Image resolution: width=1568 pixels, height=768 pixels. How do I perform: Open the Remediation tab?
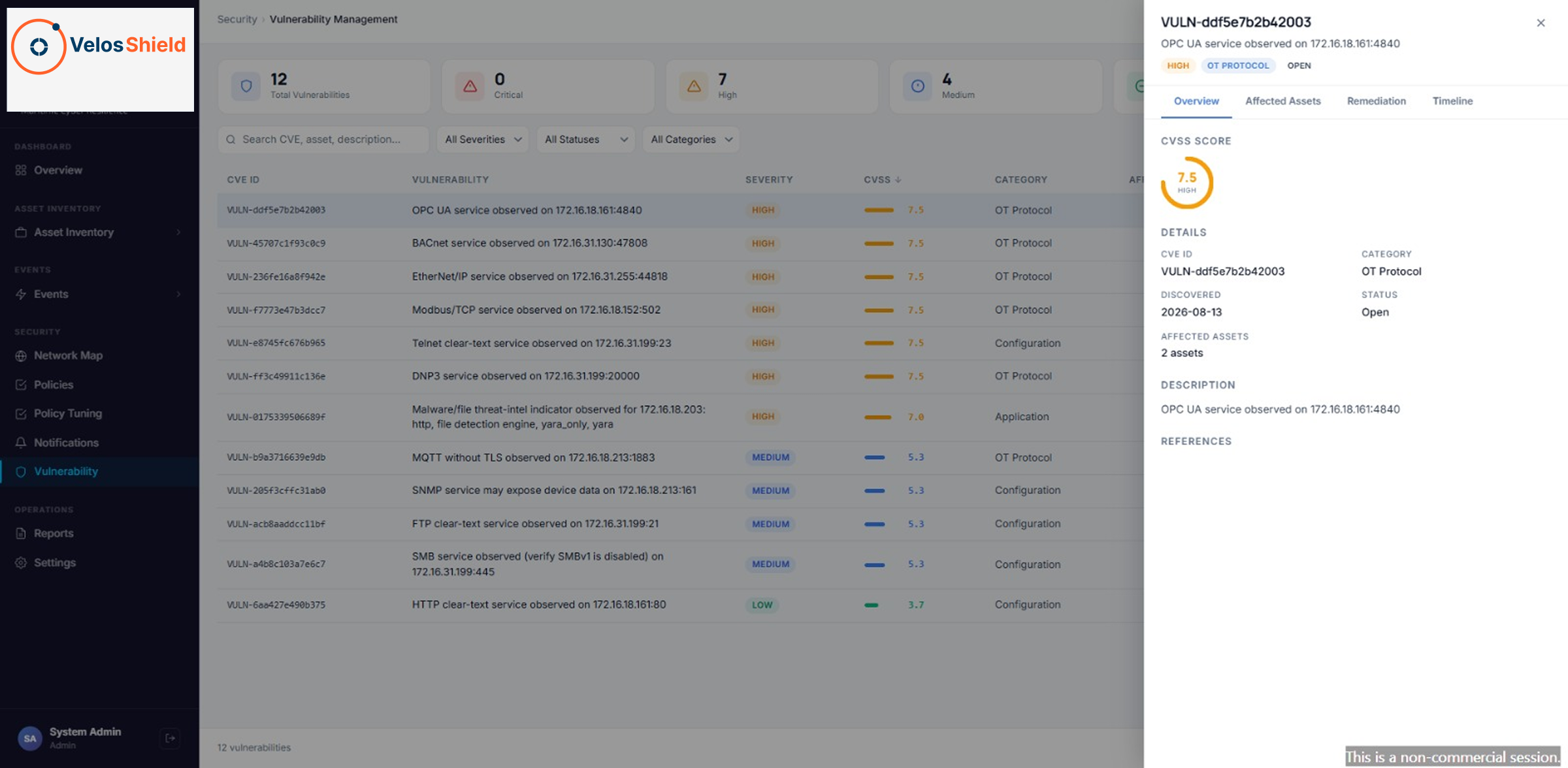click(x=1377, y=101)
